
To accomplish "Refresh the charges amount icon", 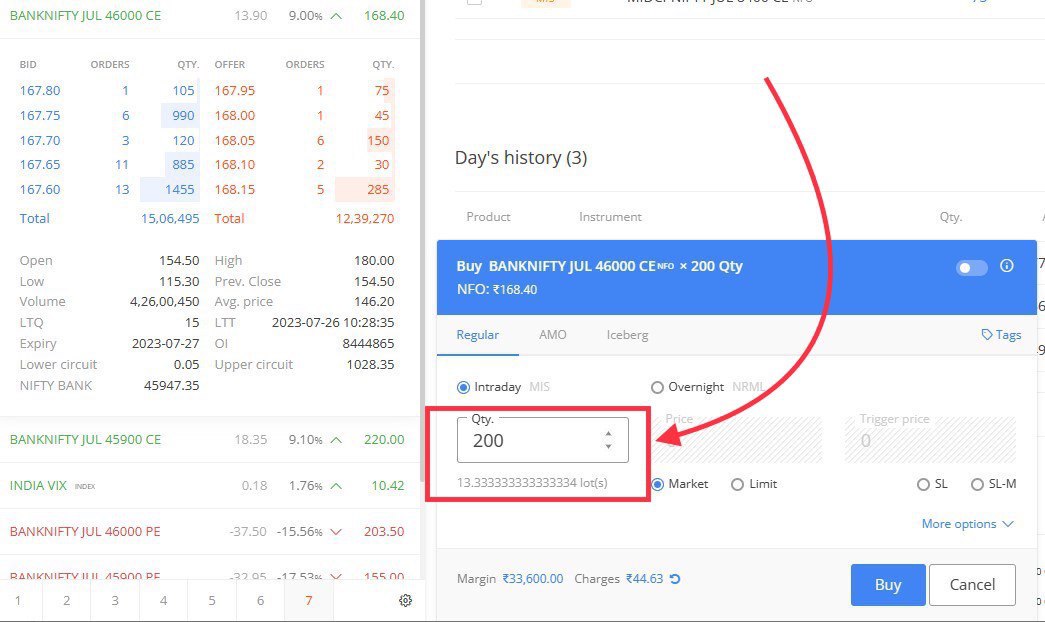I will pyautogui.click(x=674, y=579).
